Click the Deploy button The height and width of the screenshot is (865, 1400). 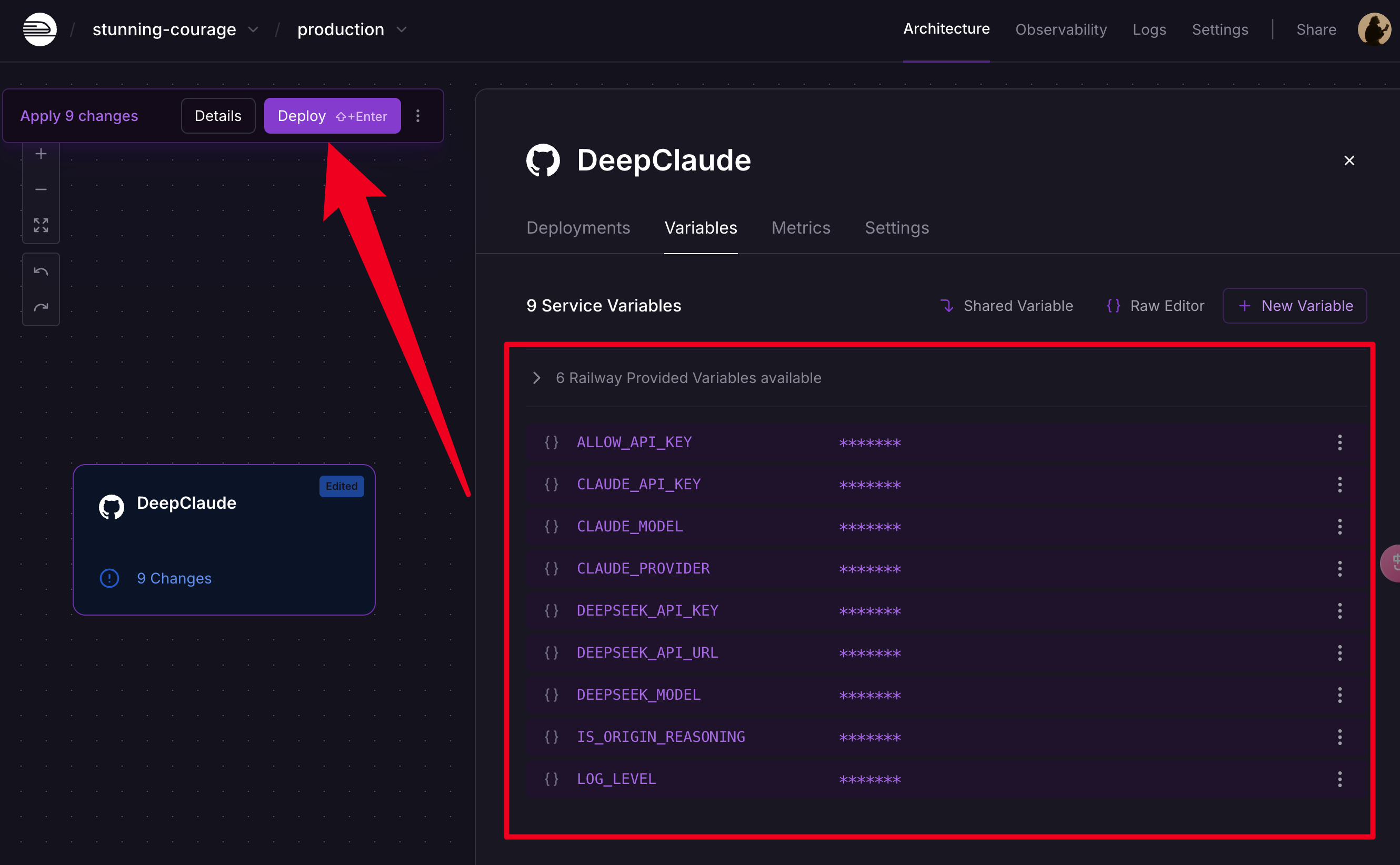(332, 116)
